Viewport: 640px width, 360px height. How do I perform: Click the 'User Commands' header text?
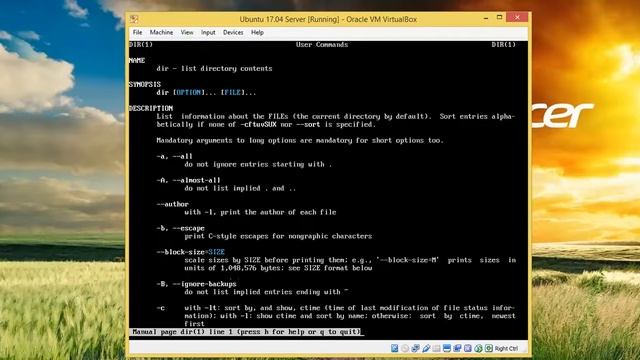pos(322,44)
